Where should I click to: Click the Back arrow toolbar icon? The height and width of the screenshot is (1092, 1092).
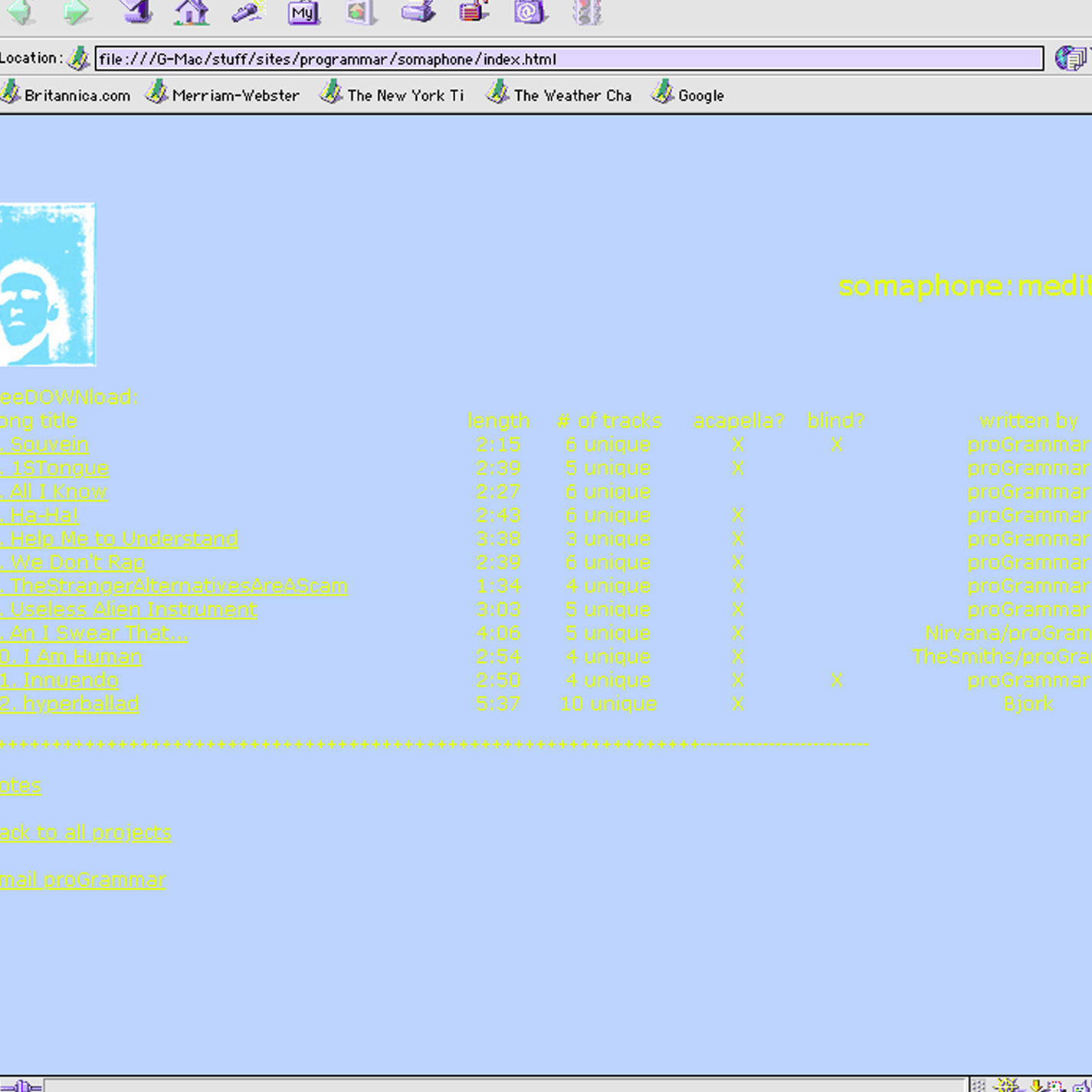pyautogui.click(x=21, y=11)
